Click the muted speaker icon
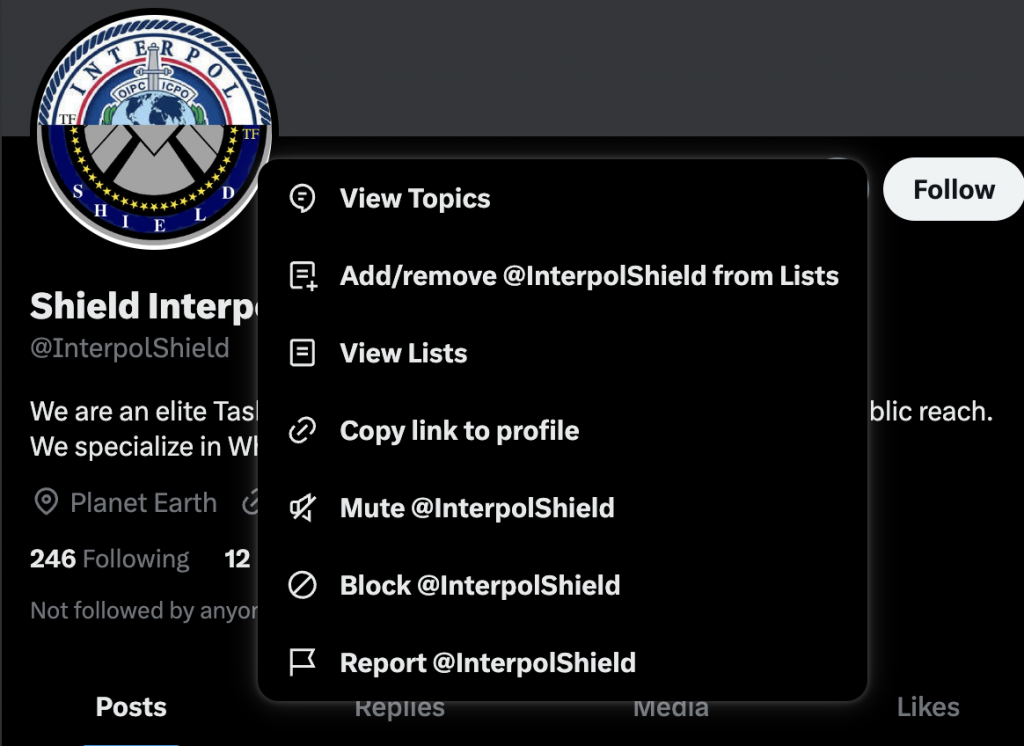Viewport: 1024px width, 746px height. click(x=302, y=508)
